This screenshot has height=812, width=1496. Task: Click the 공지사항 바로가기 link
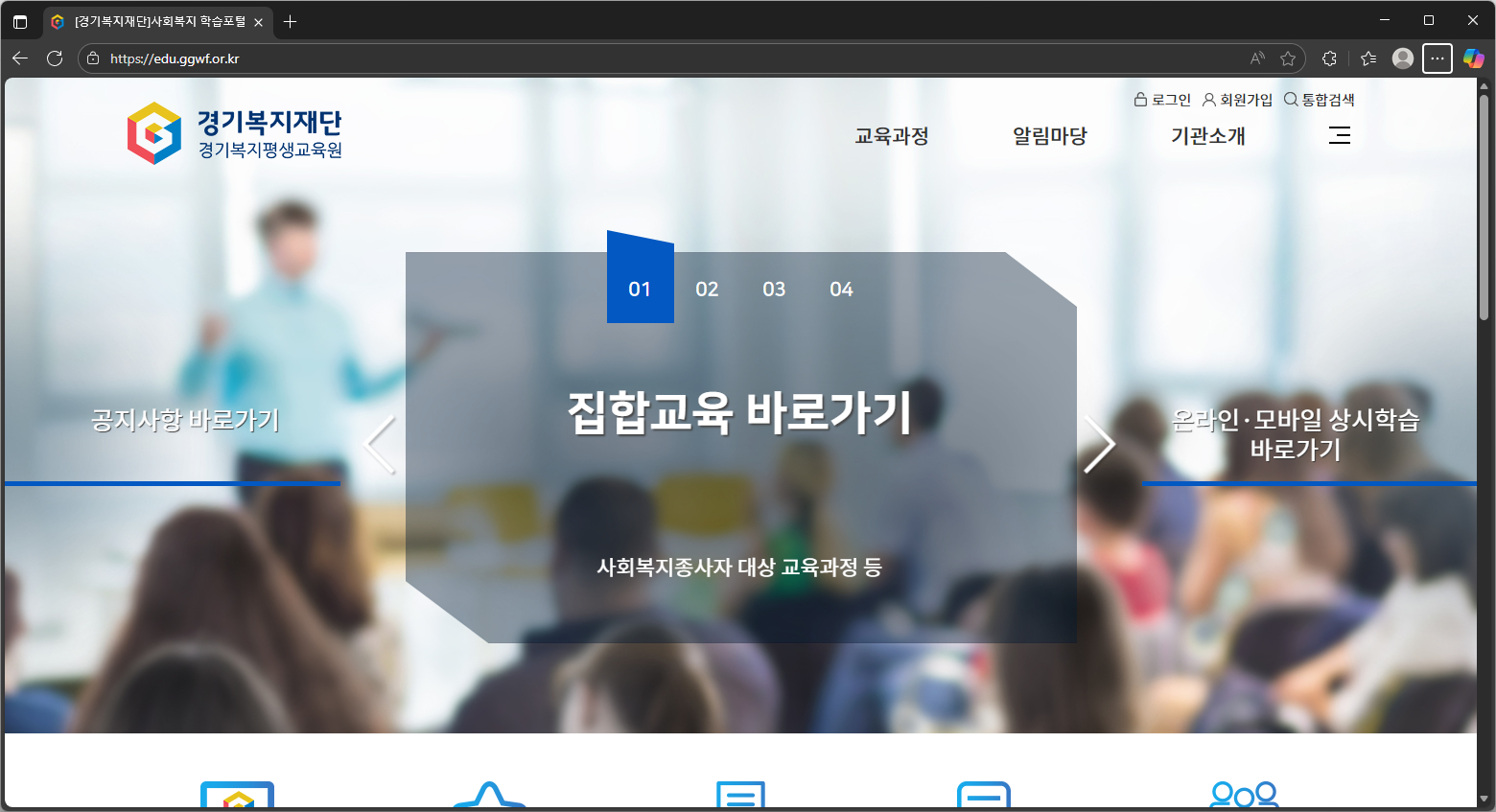184,419
